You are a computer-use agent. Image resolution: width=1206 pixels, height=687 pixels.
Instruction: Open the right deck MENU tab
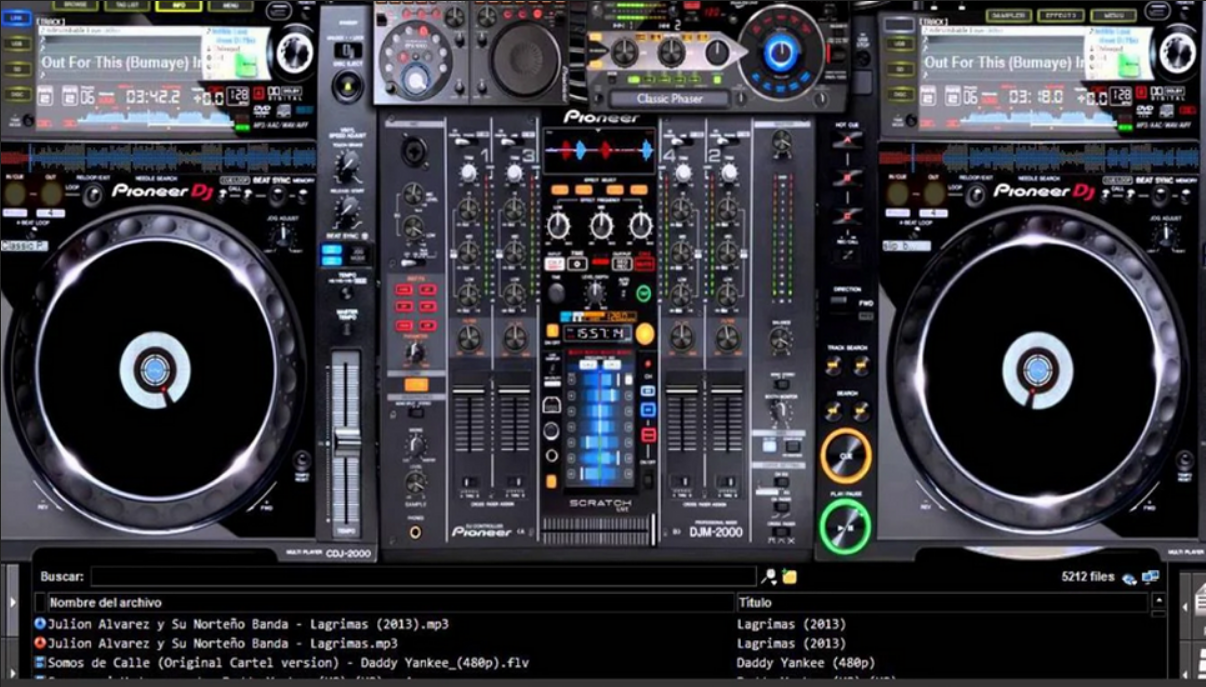pos(1112,16)
